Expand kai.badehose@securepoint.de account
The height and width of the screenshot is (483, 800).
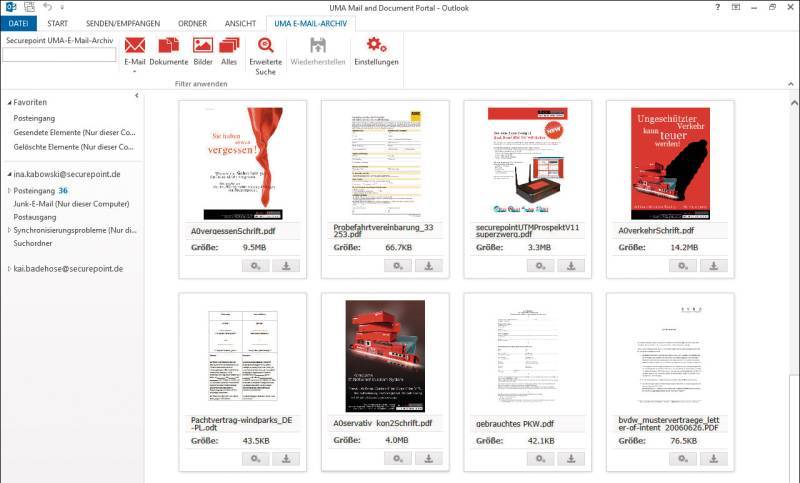(x=9, y=269)
